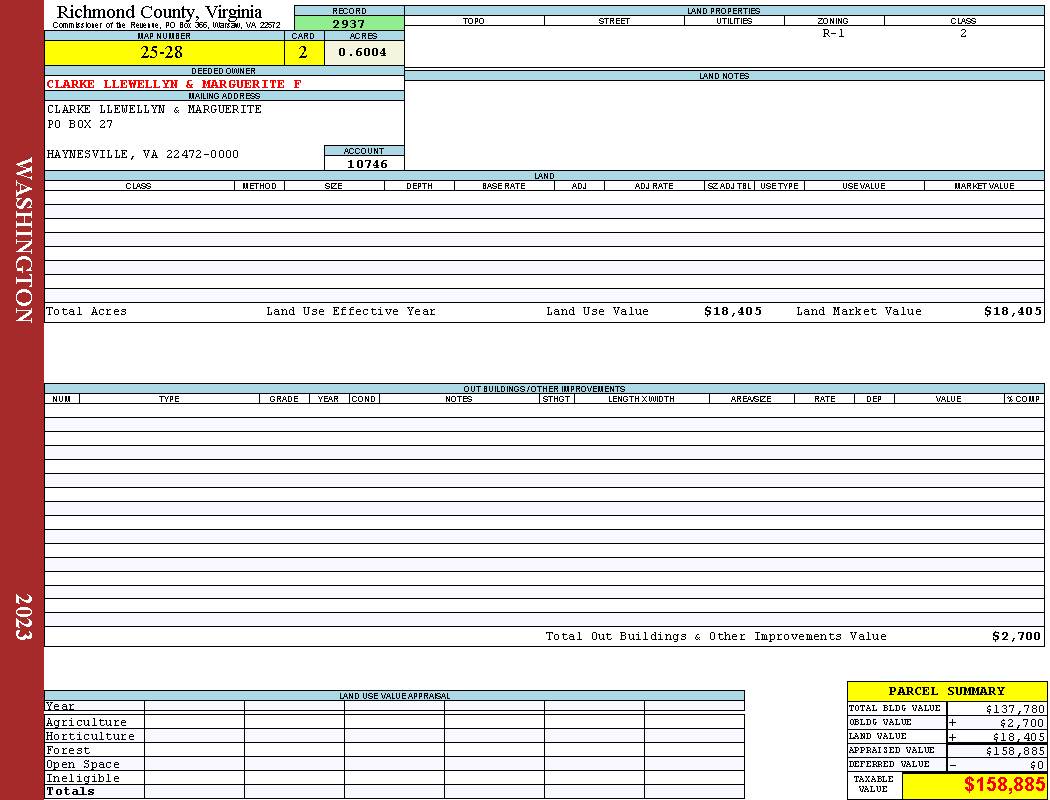Select the 2023 year in sidebar
The image size is (1050, 800).
click(x=23, y=617)
